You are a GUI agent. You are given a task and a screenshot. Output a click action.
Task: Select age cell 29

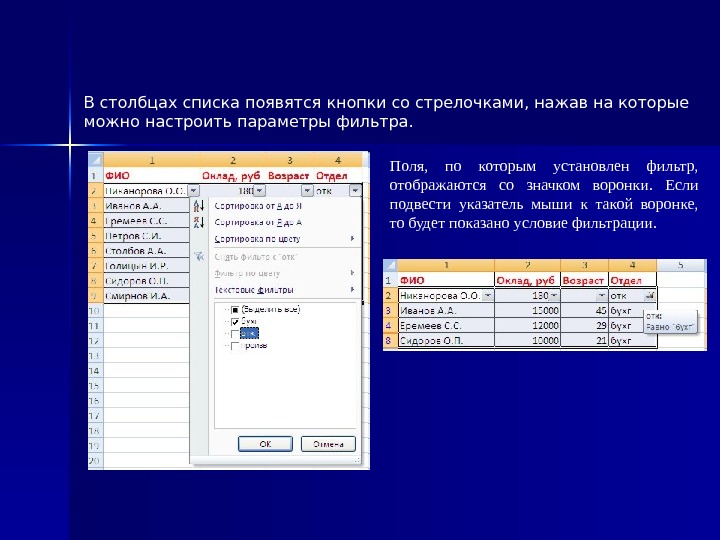pyautogui.click(x=585, y=326)
